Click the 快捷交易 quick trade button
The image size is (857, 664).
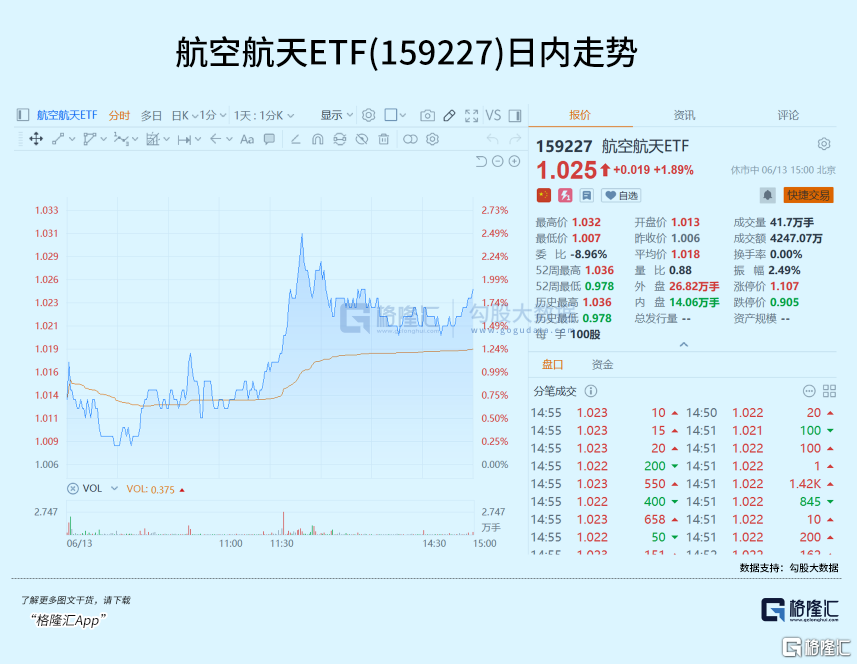click(808, 195)
